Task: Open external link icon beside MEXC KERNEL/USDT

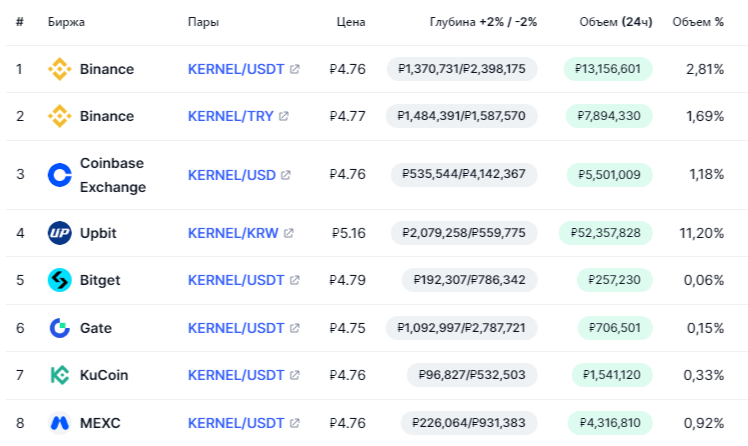Action: [295, 423]
